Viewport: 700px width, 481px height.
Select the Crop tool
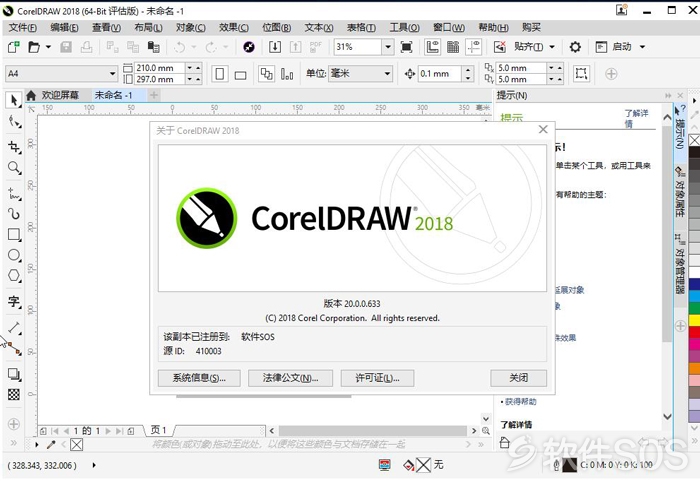pyautogui.click(x=14, y=147)
